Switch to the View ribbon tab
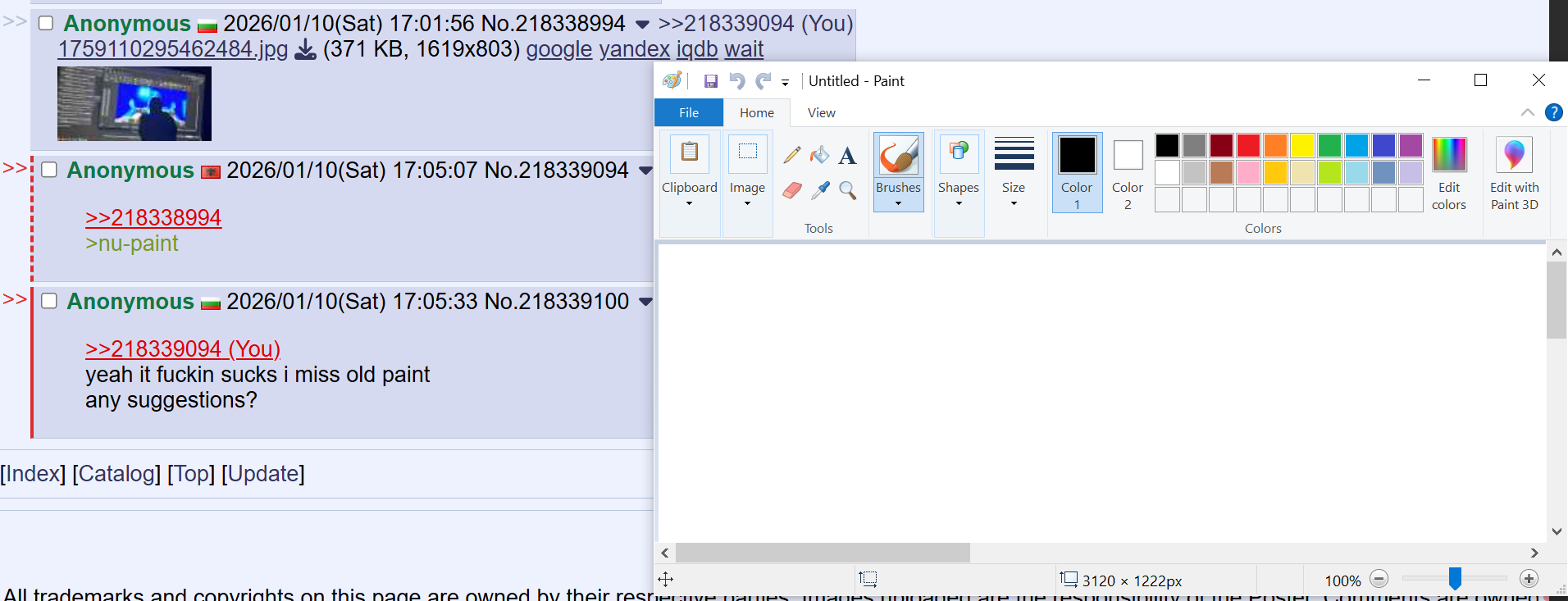The image size is (1568, 601). [821, 112]
